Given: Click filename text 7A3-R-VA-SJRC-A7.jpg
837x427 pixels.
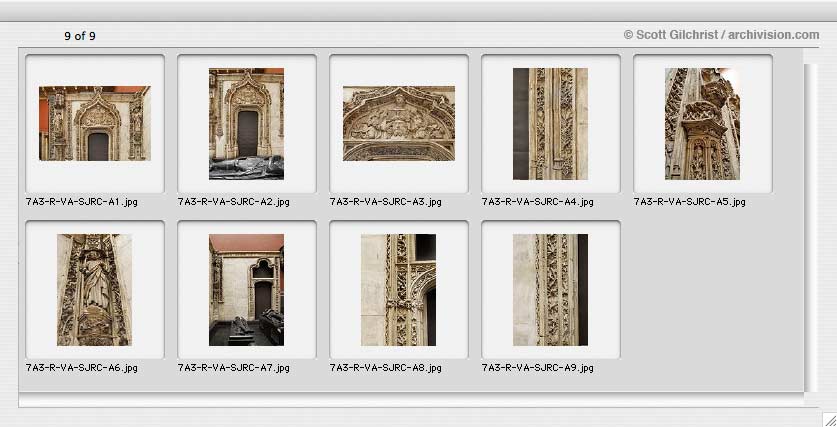Looking at the screenshot, I should click(234, 368).
